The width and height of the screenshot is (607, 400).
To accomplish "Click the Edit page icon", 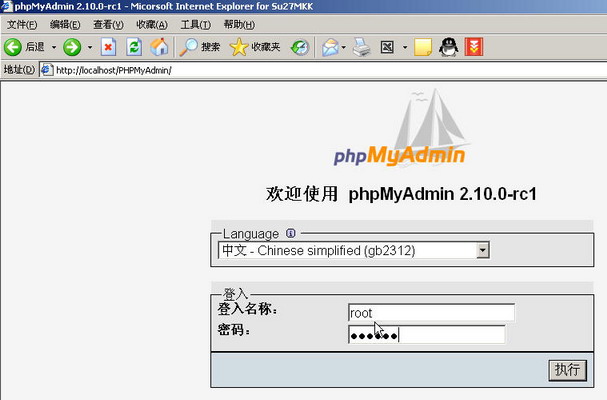I will click(x=387, y=47).
